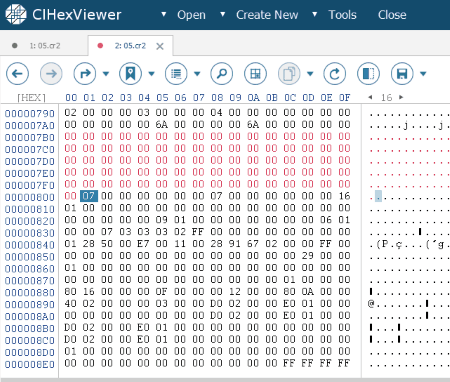The height and width of the screenshot is (382, 450).
Task: Click the CIHexViewer logo icon
Action: (16, 14)
